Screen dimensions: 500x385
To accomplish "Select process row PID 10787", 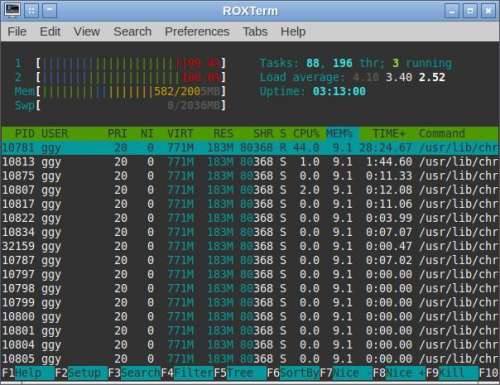I will [x=250, y=260].
